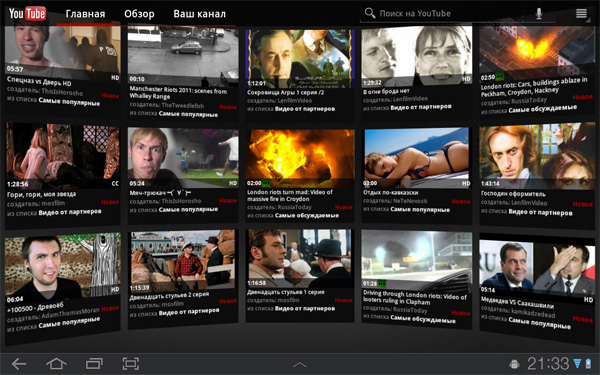Open Двенадцать стульев 2 серия video title
Image resolution: width=600 pixels, height=375 pixels.
(x=169, y=296)
